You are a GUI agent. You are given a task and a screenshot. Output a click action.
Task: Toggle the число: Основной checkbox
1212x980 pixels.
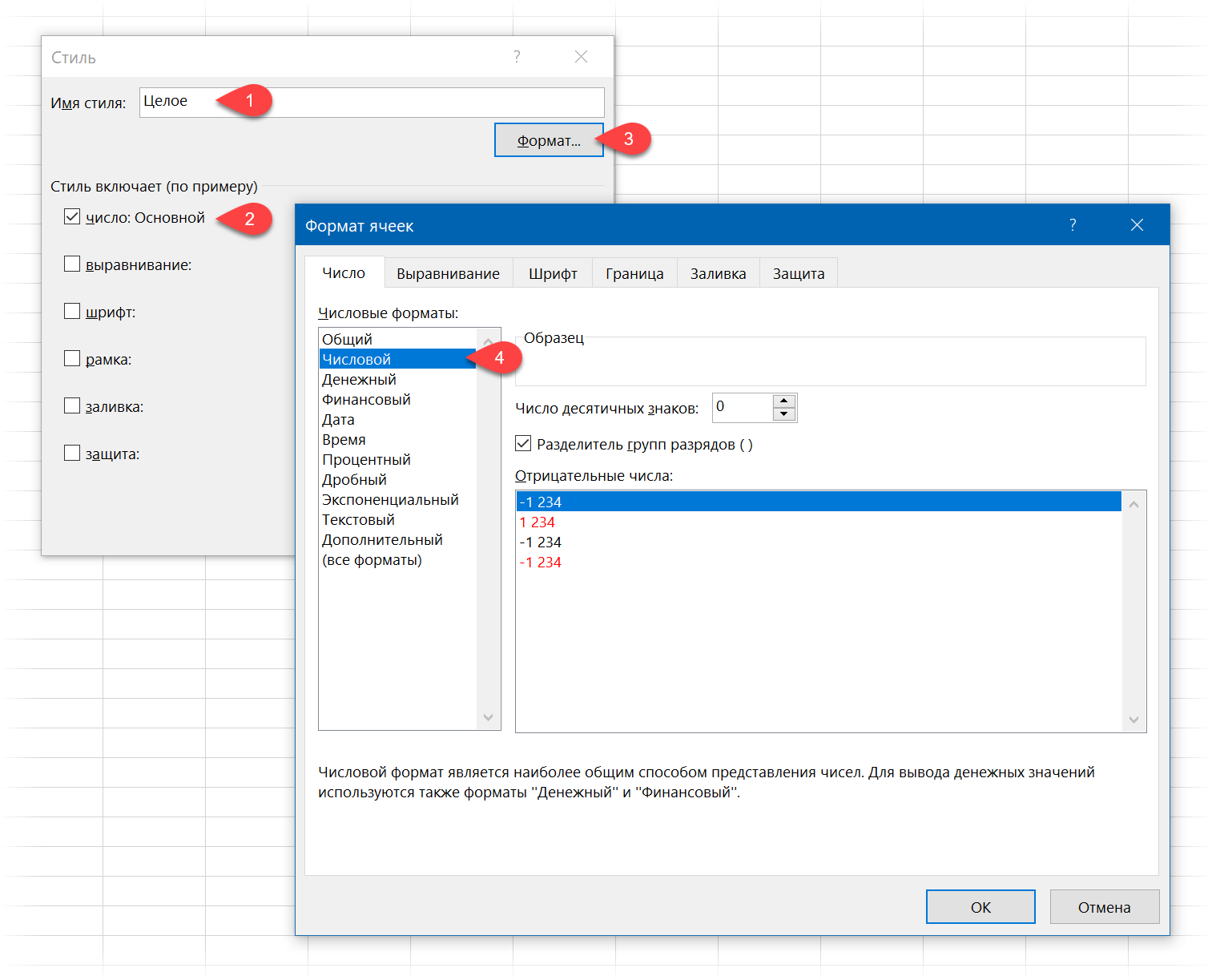pos(72,216)
